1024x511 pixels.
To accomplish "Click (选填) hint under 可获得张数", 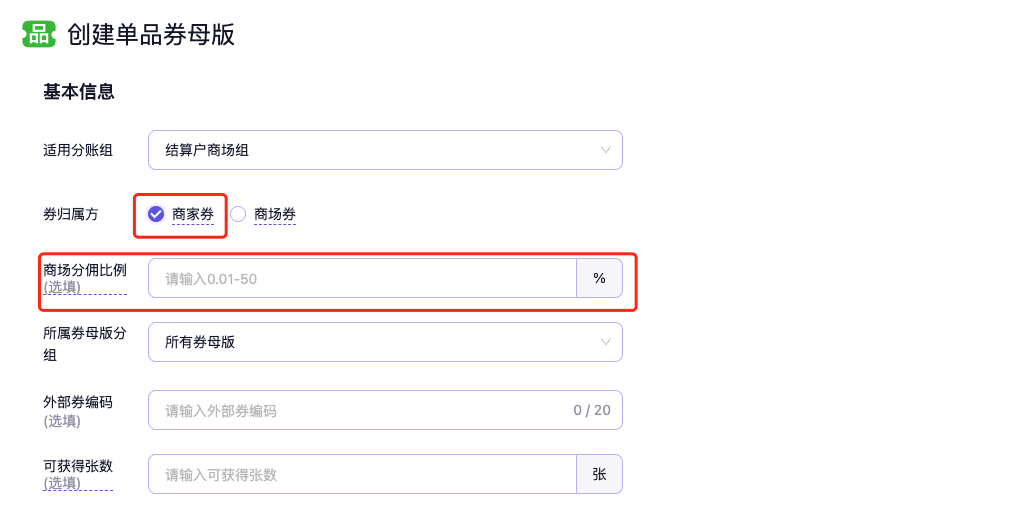I will (x=62, y=483).
